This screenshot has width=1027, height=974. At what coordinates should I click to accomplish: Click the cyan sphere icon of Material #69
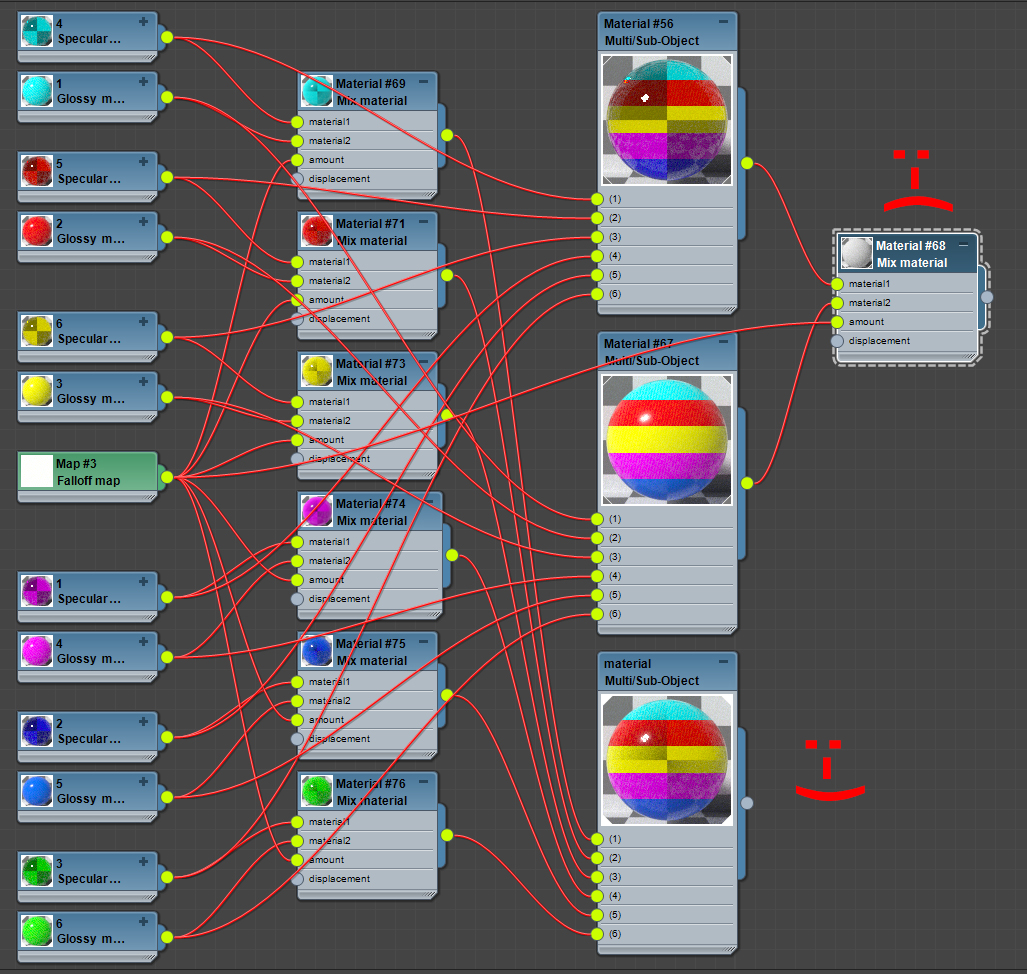click(x=317, y=91)
